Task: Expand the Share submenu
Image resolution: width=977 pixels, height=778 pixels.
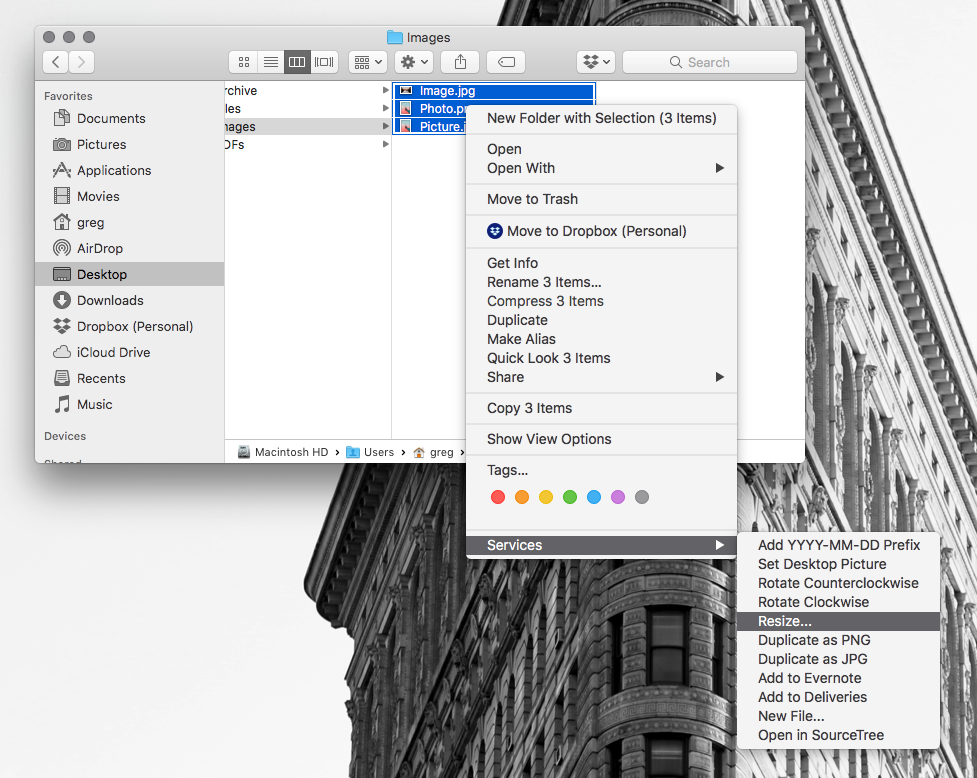Action: (601, 377)
